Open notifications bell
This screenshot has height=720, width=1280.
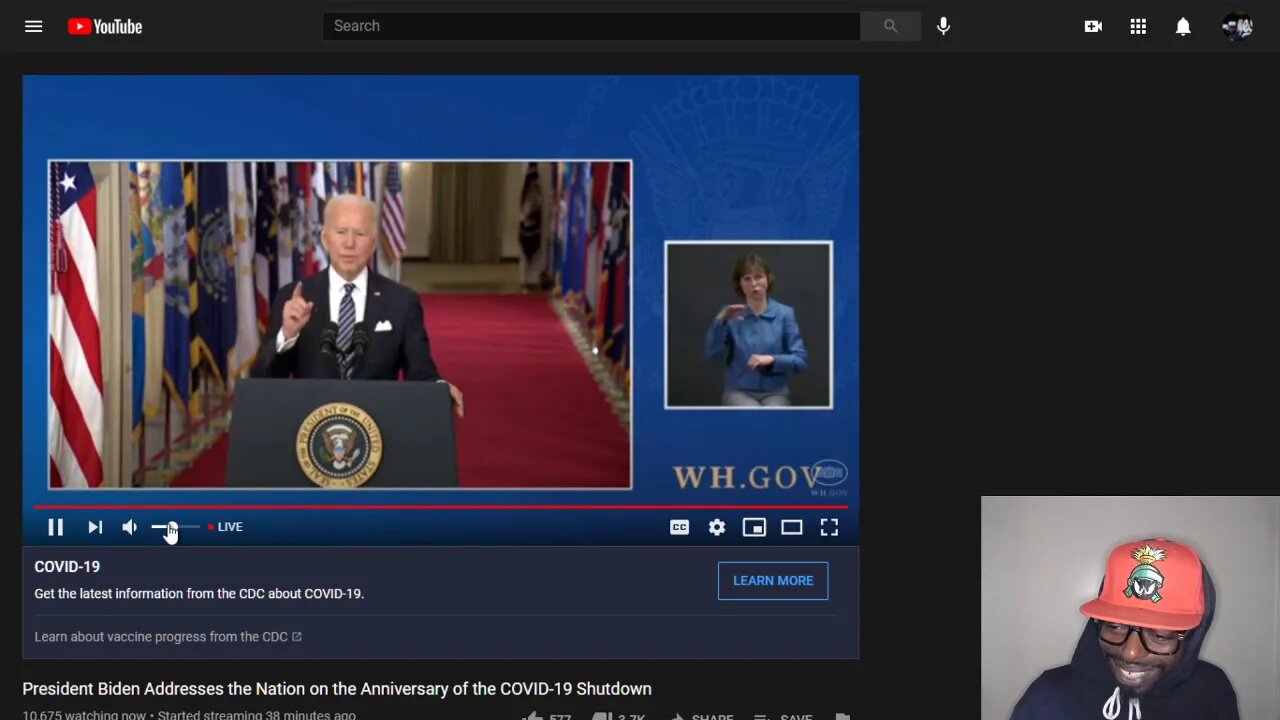click(x=1183, y=26)
